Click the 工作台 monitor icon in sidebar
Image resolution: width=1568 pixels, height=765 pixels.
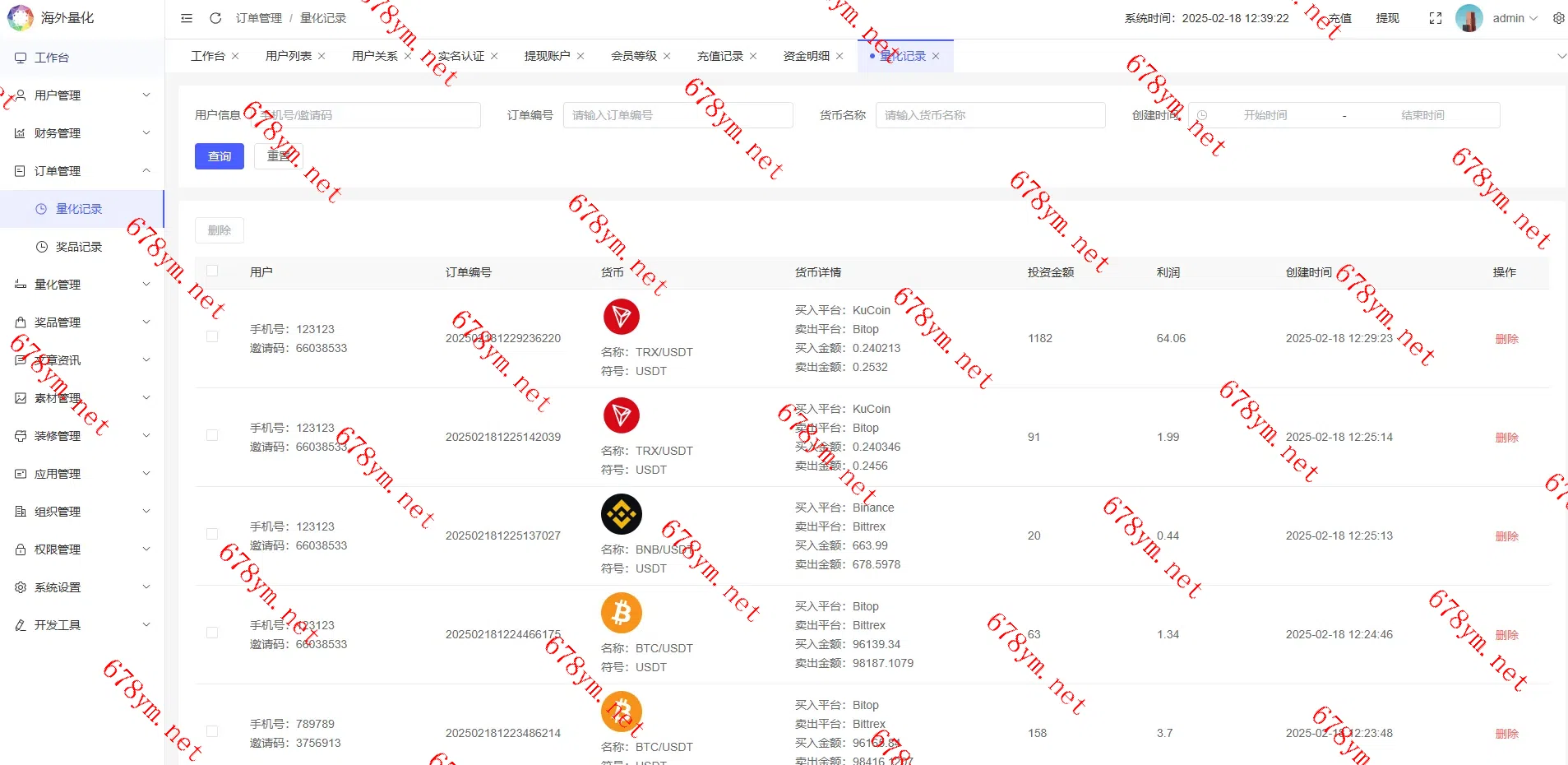coord(21,58)
